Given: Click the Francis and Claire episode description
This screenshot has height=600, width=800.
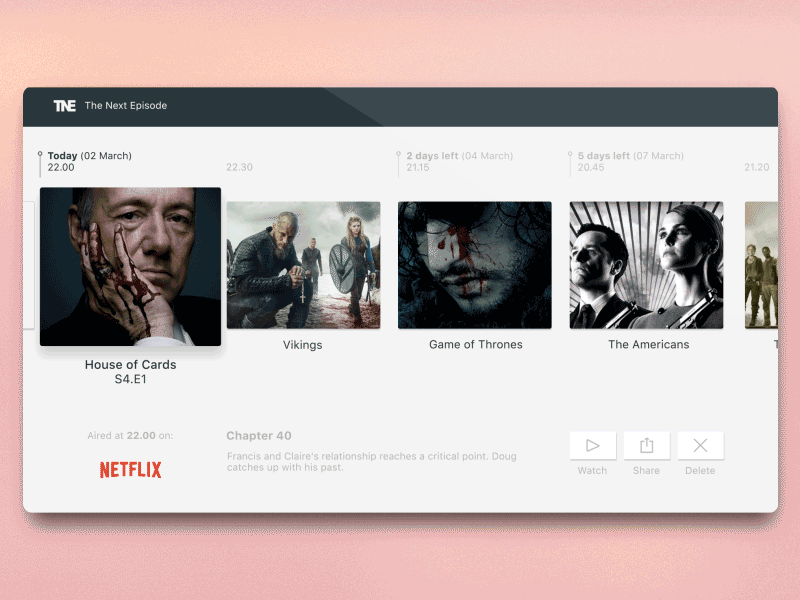Looking at the screenshot, I should pos(371,462).
